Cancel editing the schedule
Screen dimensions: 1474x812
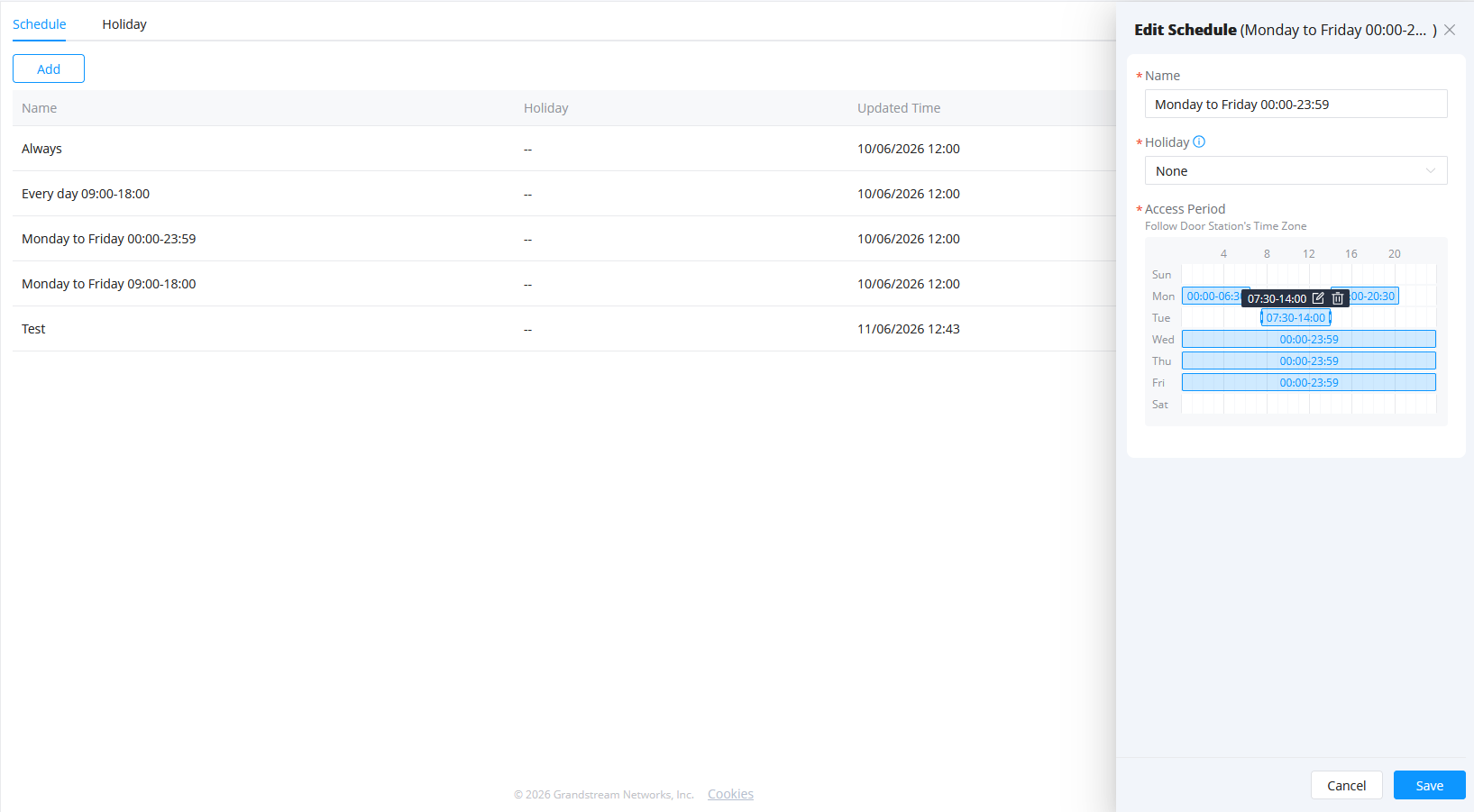(1347, 785)
